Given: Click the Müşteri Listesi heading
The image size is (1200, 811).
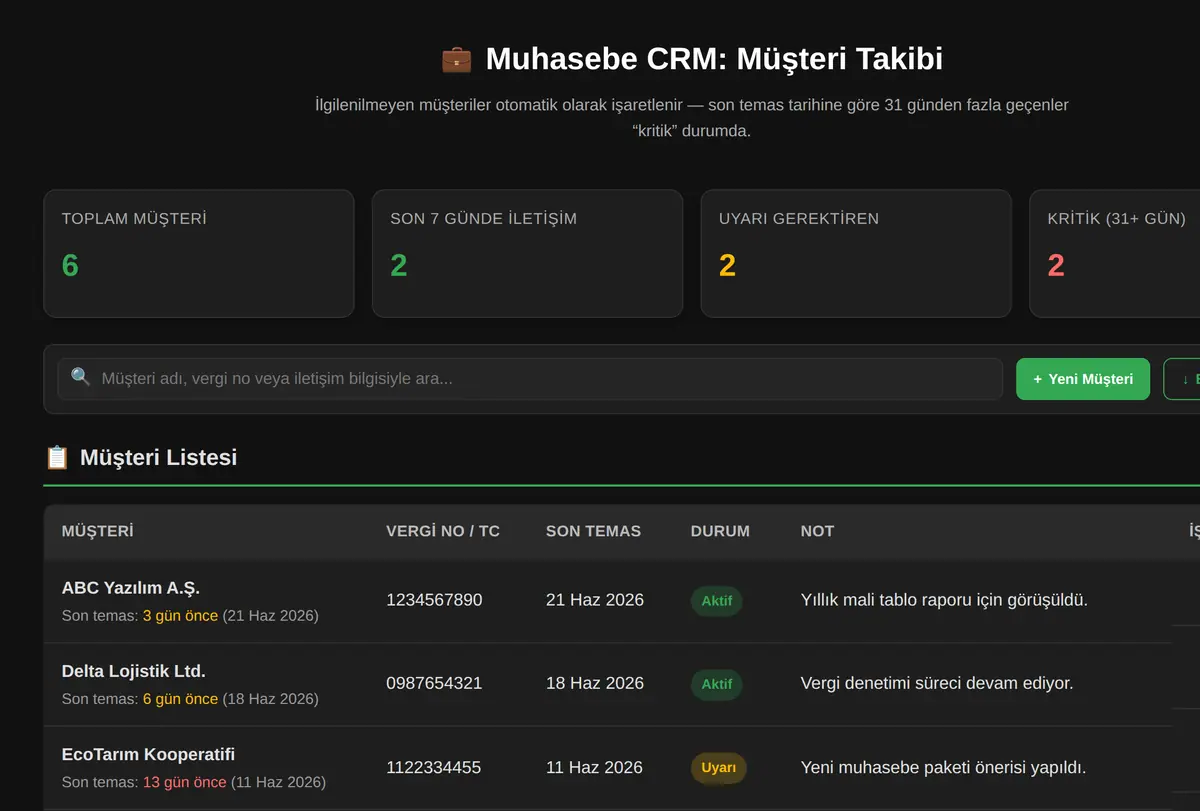Looking at the screenshot, I should coord(158,458).
